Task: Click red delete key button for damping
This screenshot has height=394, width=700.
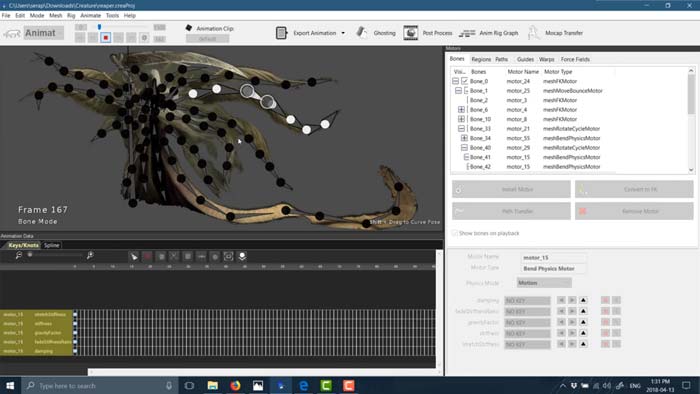Action: coord(605,300)
